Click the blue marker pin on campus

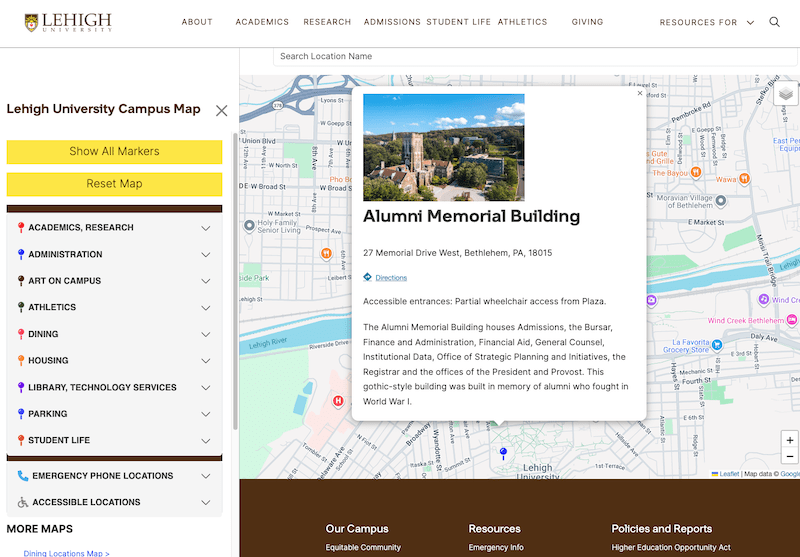pyautogui.click(x=503, y=453)
